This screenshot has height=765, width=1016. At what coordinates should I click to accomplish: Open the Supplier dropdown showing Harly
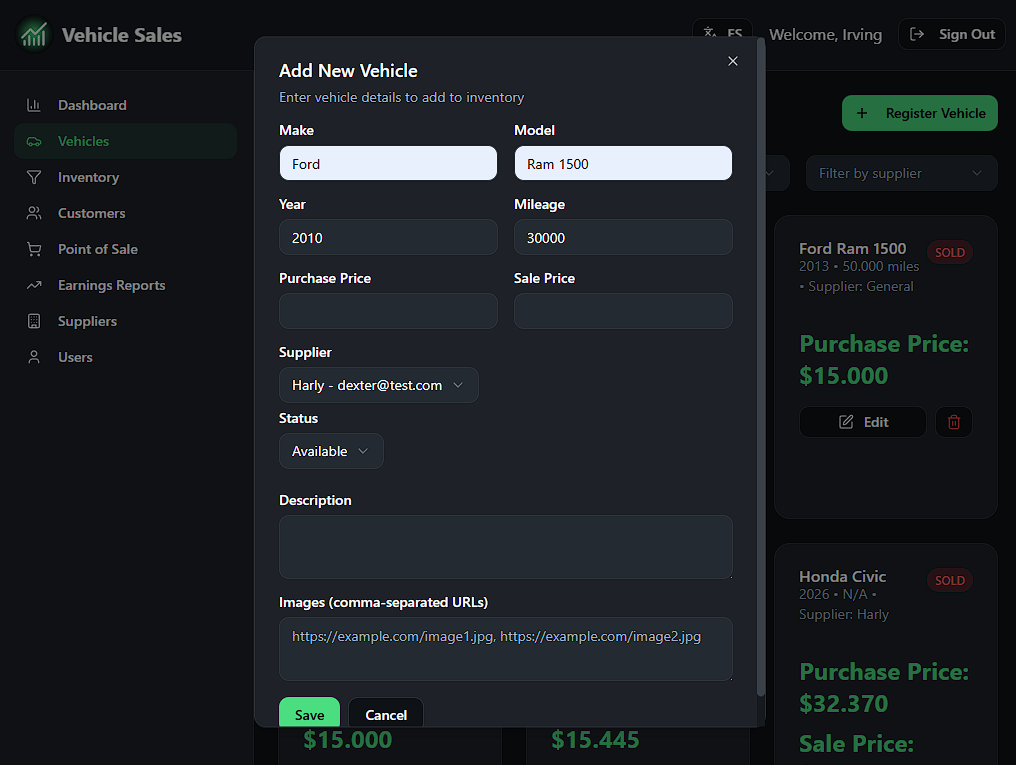point(379,385)
